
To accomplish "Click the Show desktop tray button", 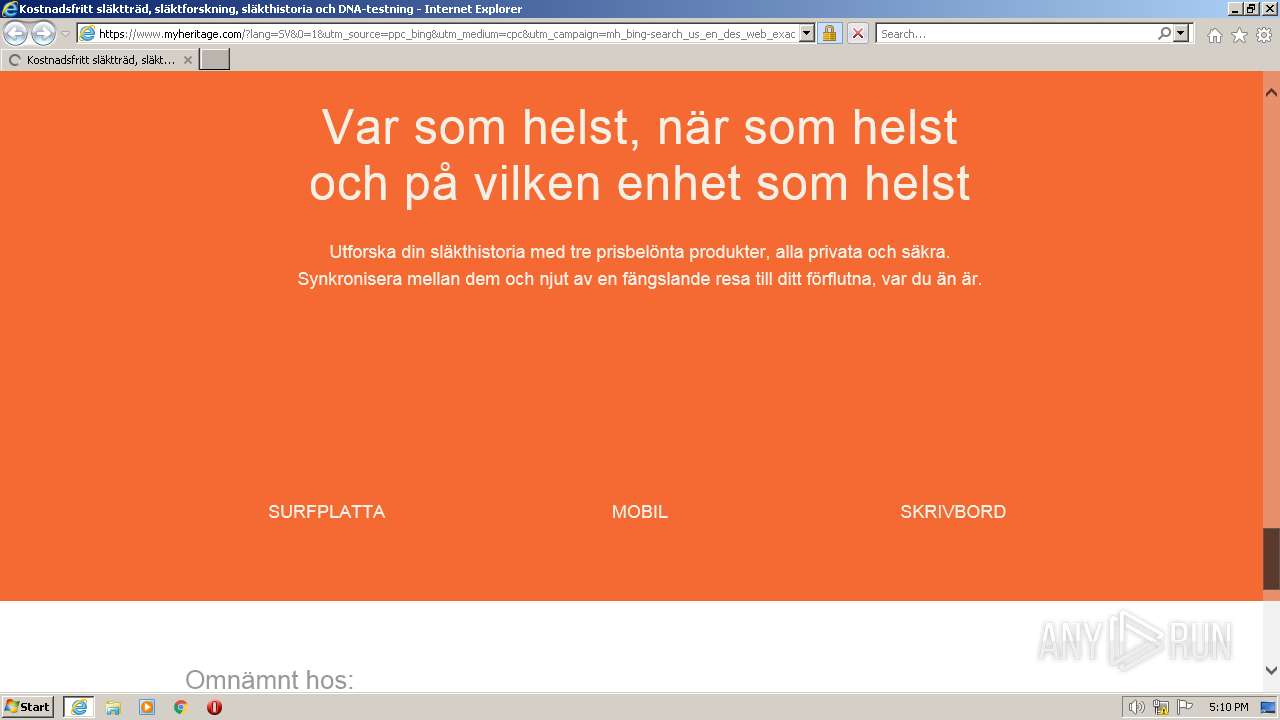I will 1268,707.
